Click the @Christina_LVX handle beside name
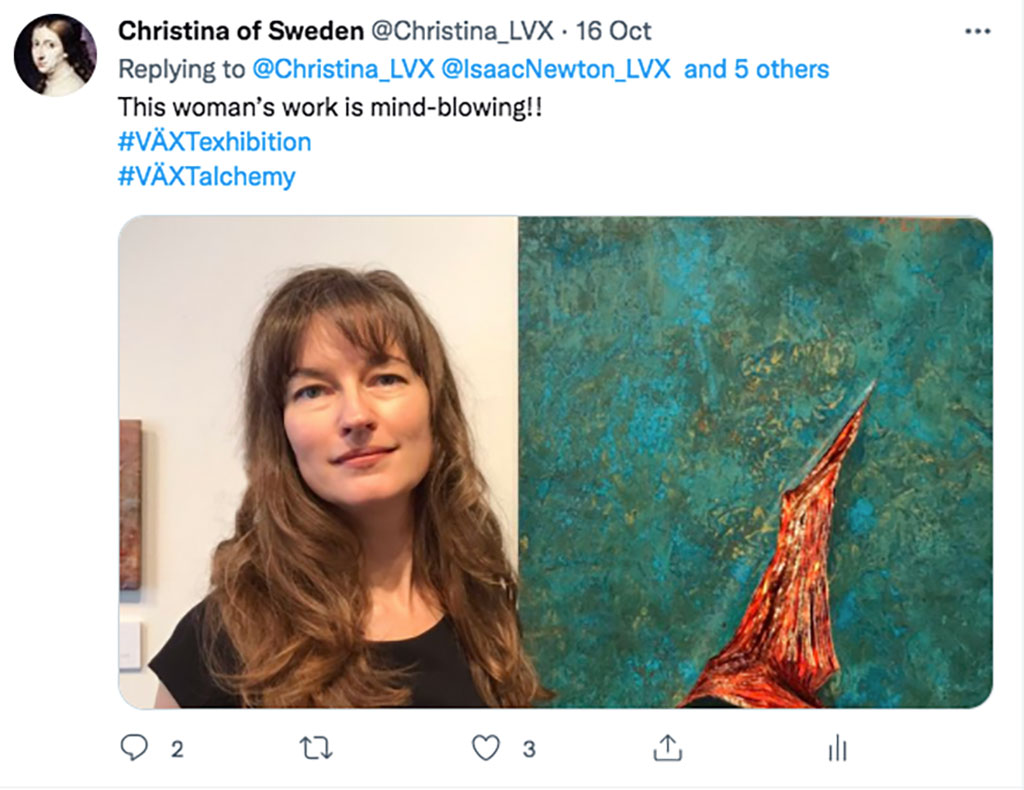The width and height of the screenshot is (1024, 790). coord(462,31)
